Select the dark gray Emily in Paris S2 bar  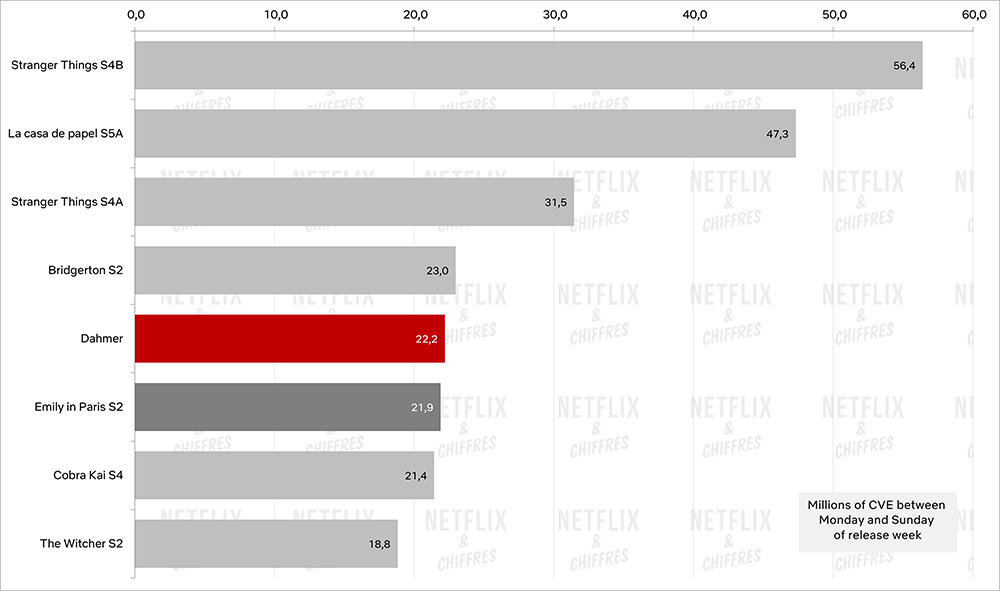pos(288,407)
